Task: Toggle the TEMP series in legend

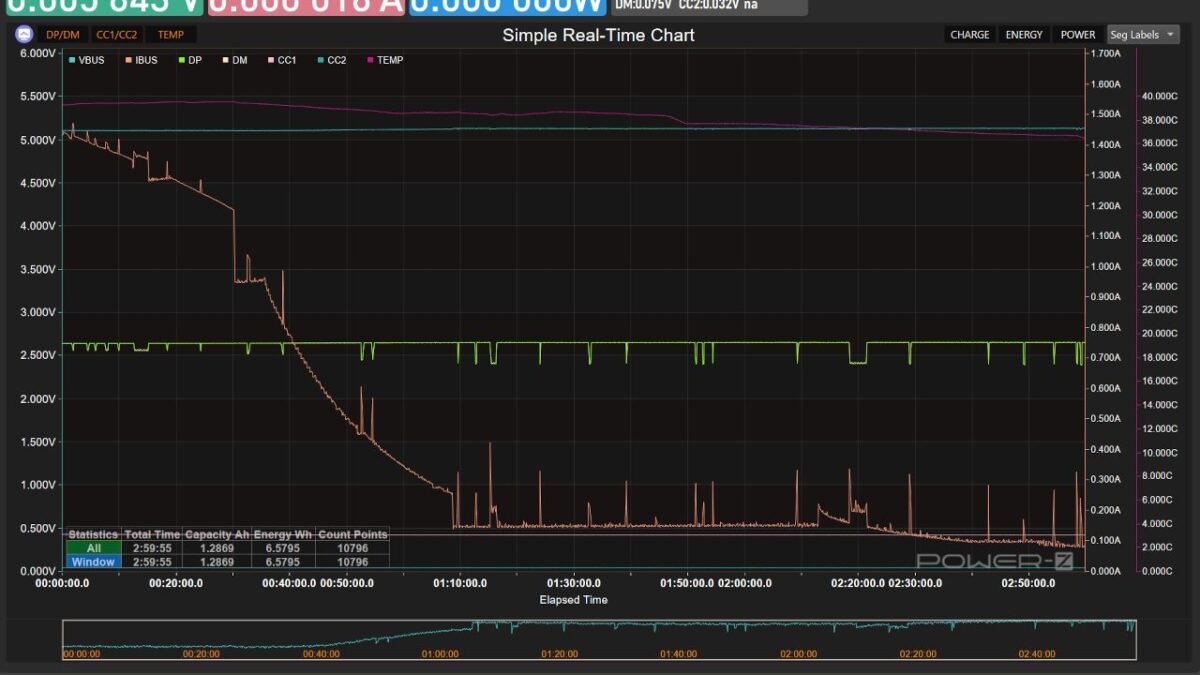Action: pos(385,60)
